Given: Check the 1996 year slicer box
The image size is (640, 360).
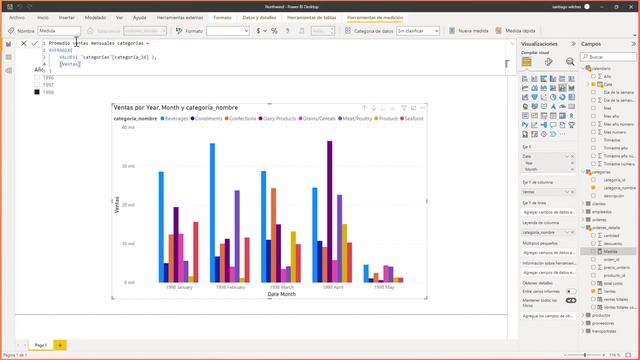Looking at the screenshot, I should tap(37, 78).
